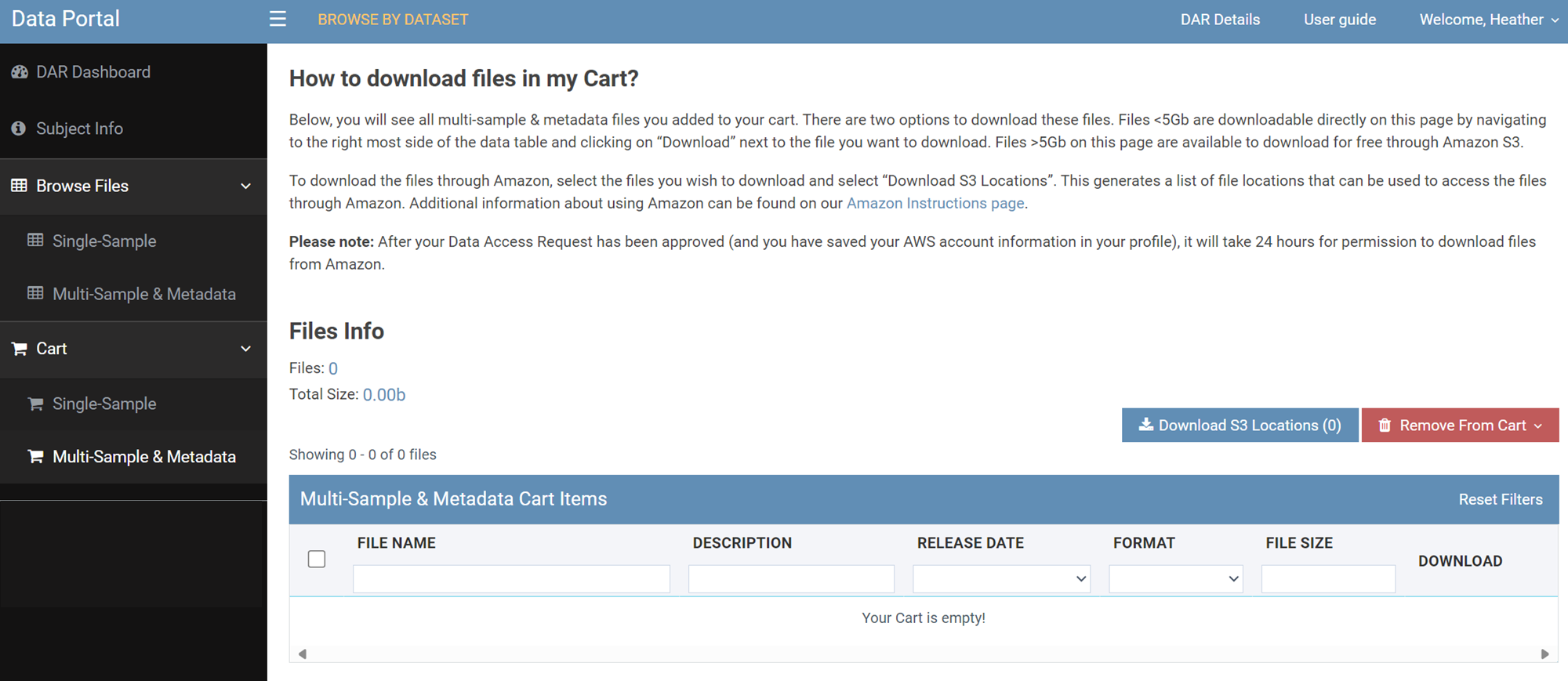This screenshot has height=681, width=1568.
Task: Click the download icon on S3 button
Action: point(1145,425)
